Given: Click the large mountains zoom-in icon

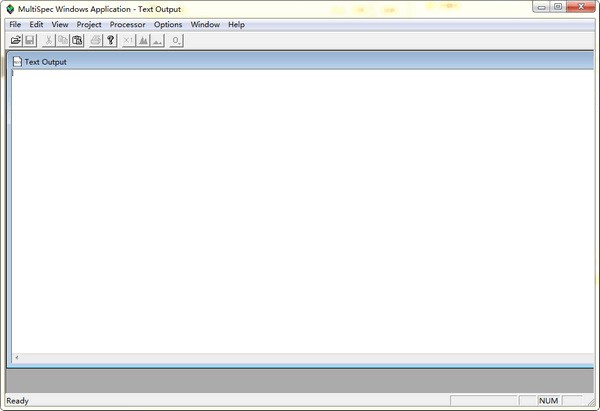Looking at the screenshot, I should [143, 41].
